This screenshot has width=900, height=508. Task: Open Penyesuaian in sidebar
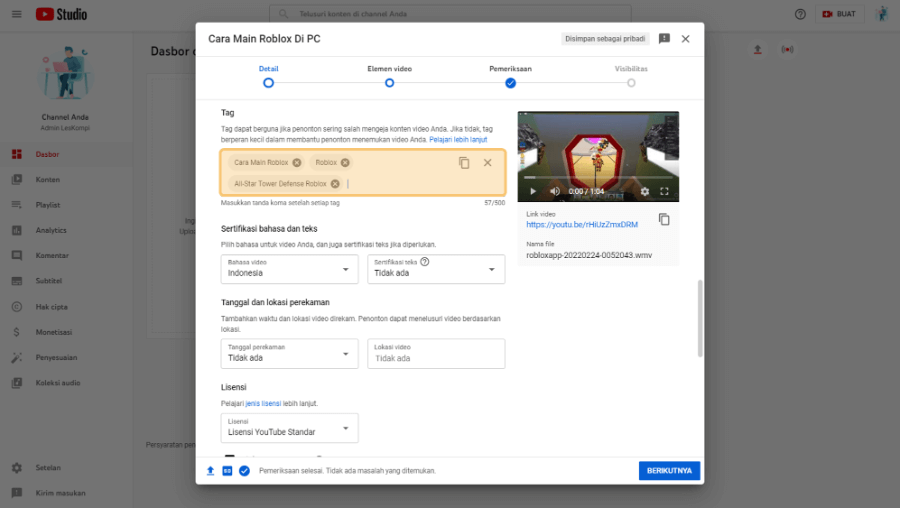coord(66,357)
